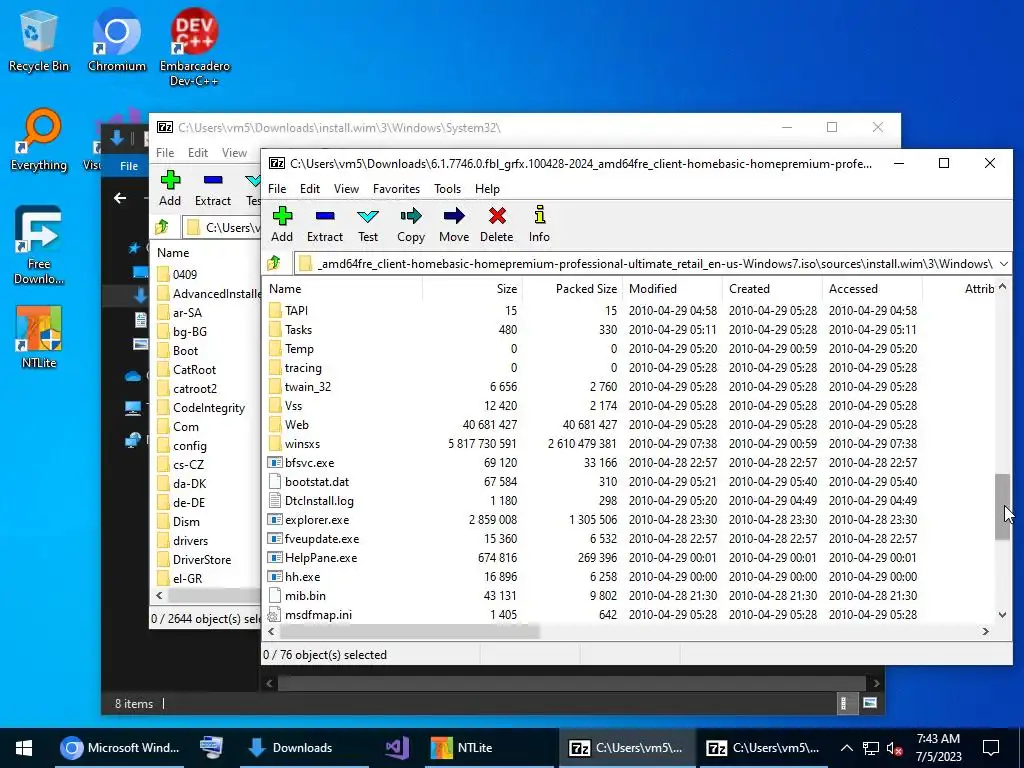Open Recycle Bin desktop icon
Screen dimensions: 1024x768
(x=39, y=40)
